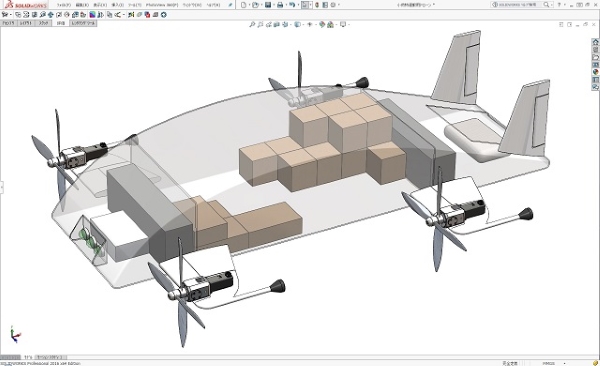Expand the Print dropdown arrow
This screenshot has height=366, width=600.
tap(286, 5)
